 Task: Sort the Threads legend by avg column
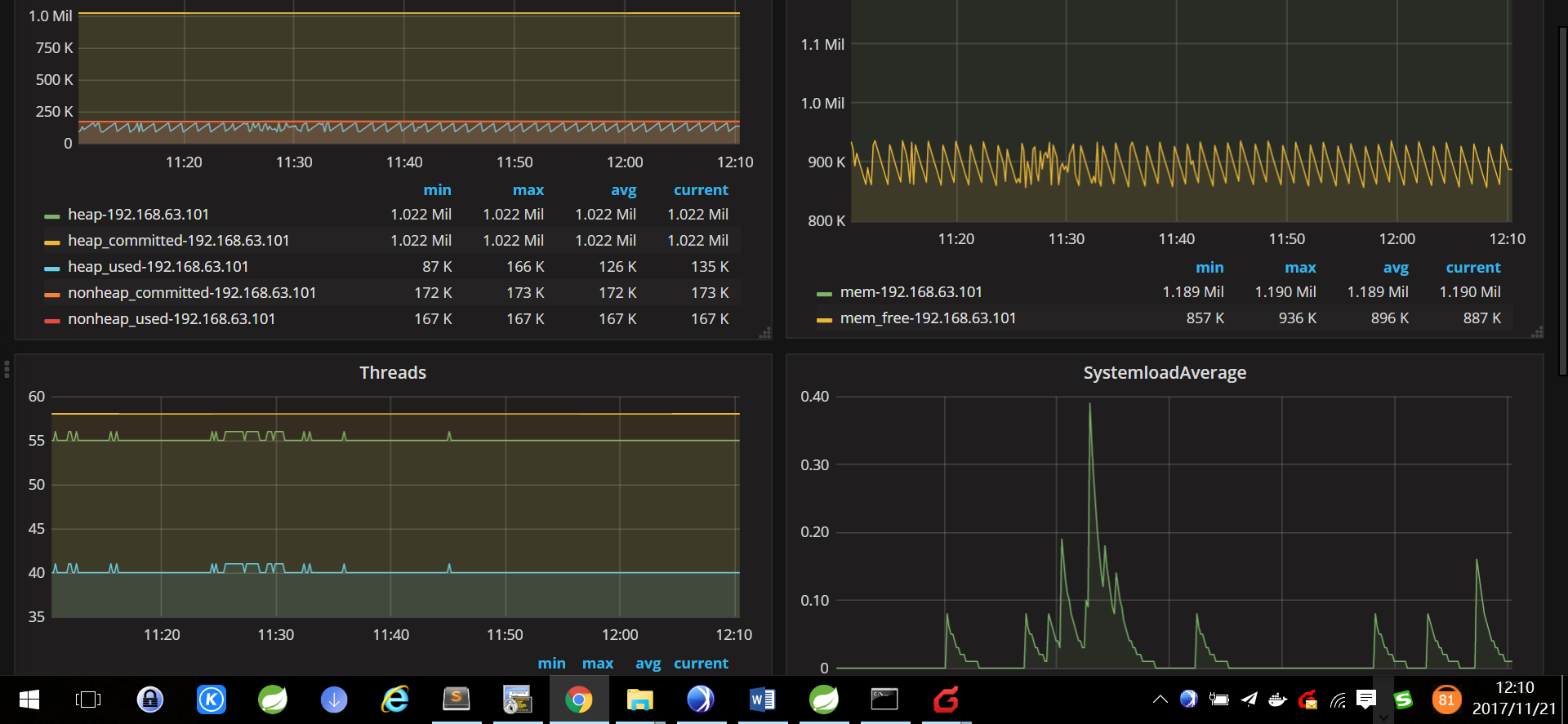648,663
